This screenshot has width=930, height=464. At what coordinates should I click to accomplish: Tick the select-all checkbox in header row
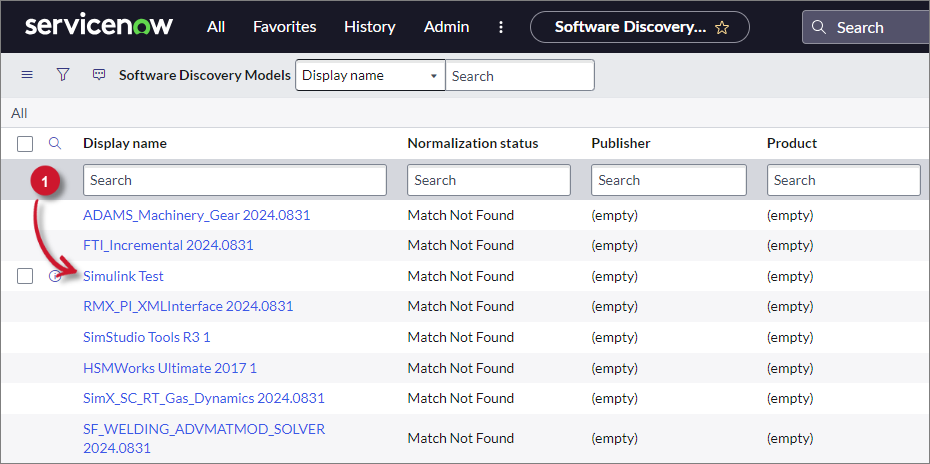[25, 144]
